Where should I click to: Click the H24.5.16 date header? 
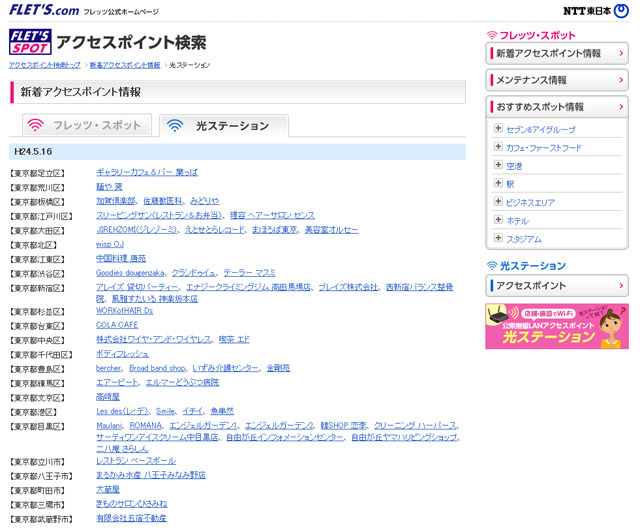click(x=237, y=151)
